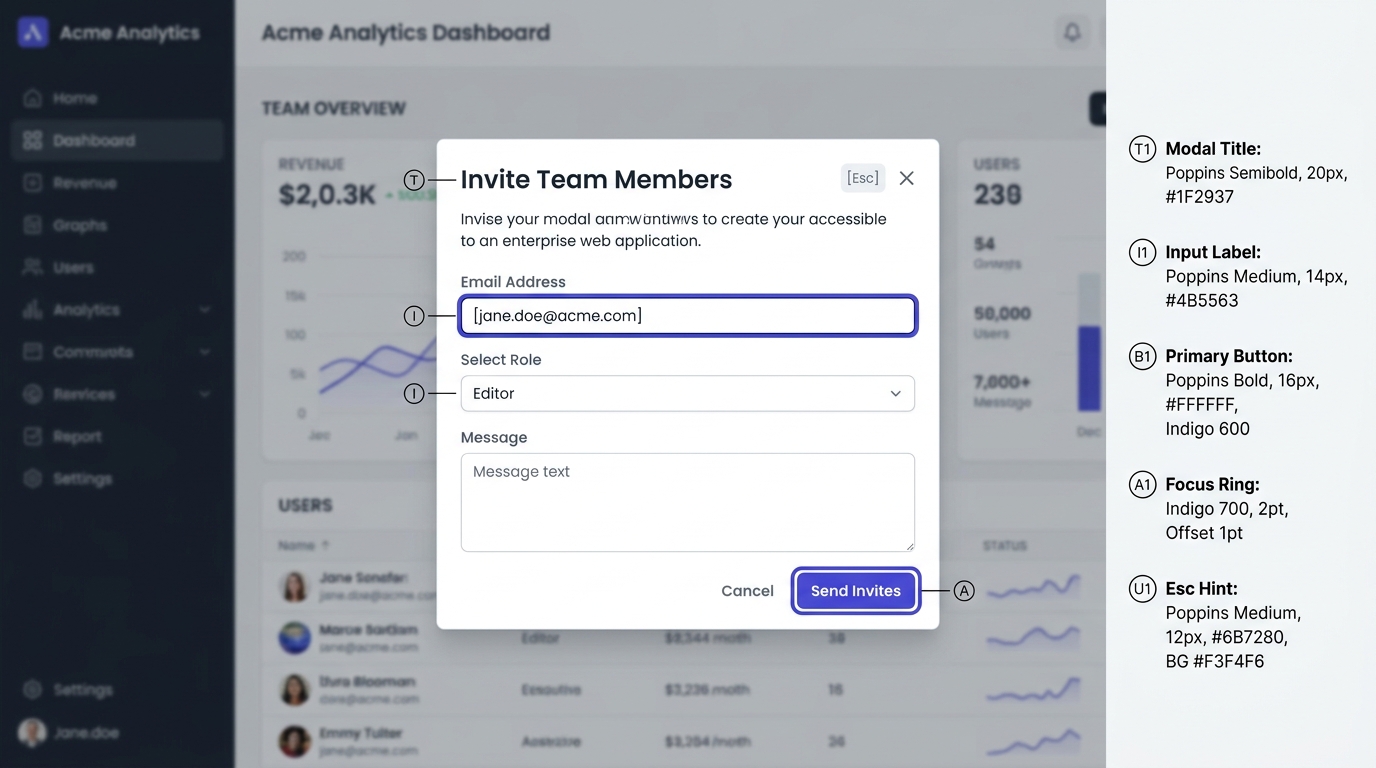Click the Renrices sidebar icon
Image resolution: width=1376 pixels, height=768 pixels.
[33, 394]
